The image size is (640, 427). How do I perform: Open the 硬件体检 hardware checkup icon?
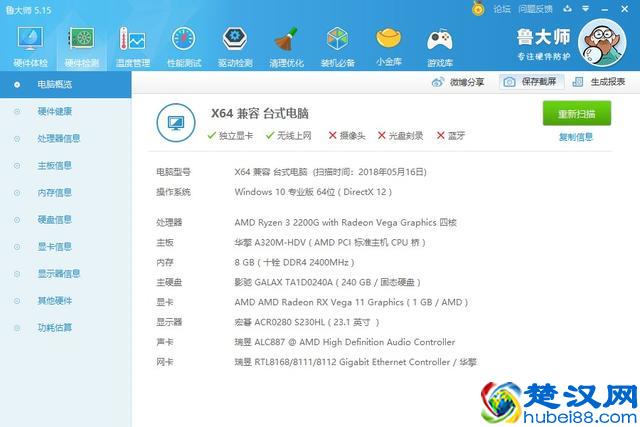pos(30,46)
